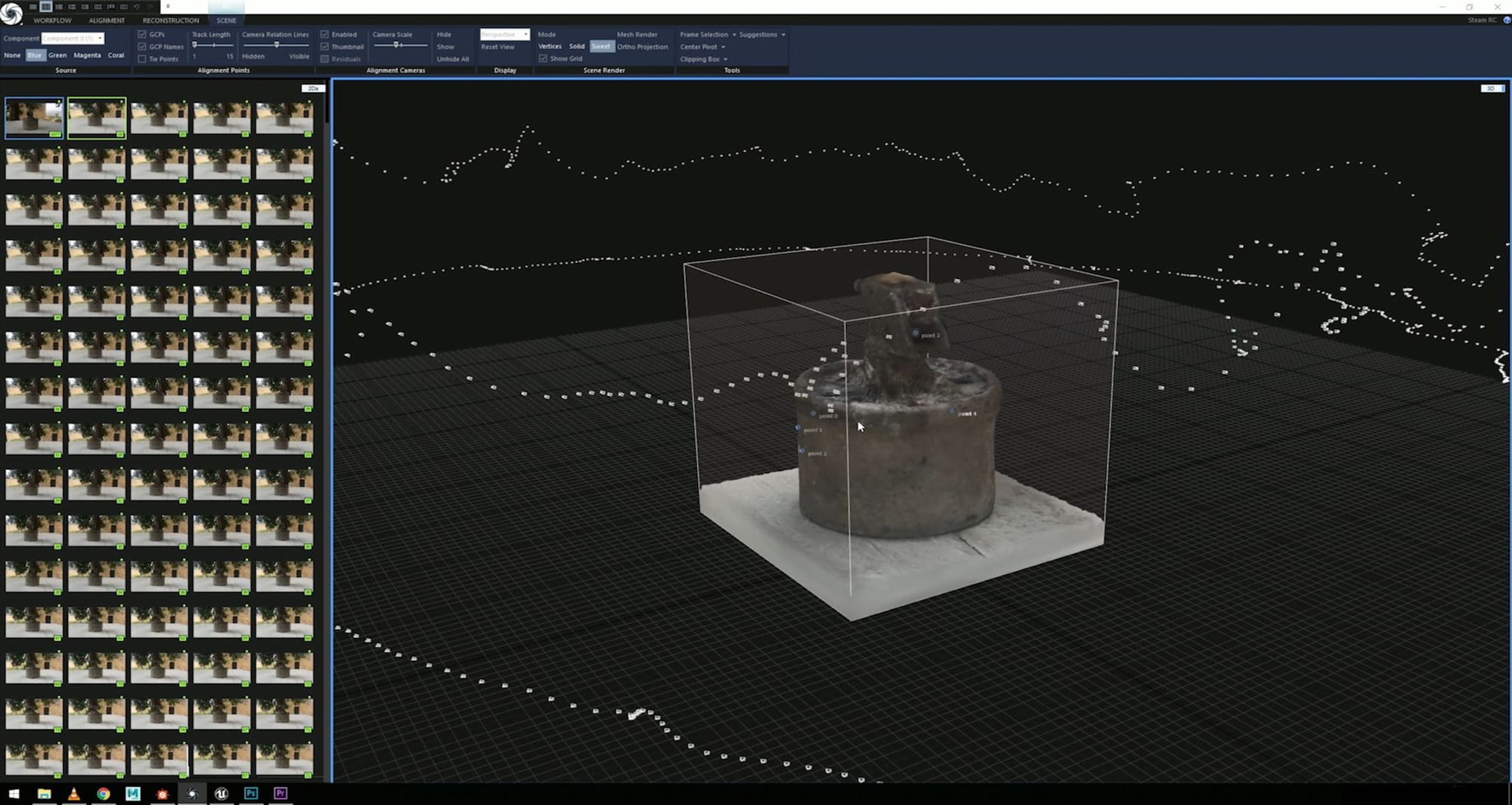Toggle the Show Grid checkbox
The width and height of the screenshot is (1512, 805).
tap(543, 59)
